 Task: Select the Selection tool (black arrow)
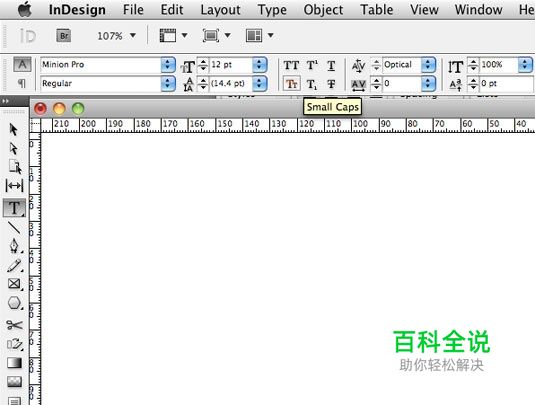pyautogui.click(x=13, y=130)
